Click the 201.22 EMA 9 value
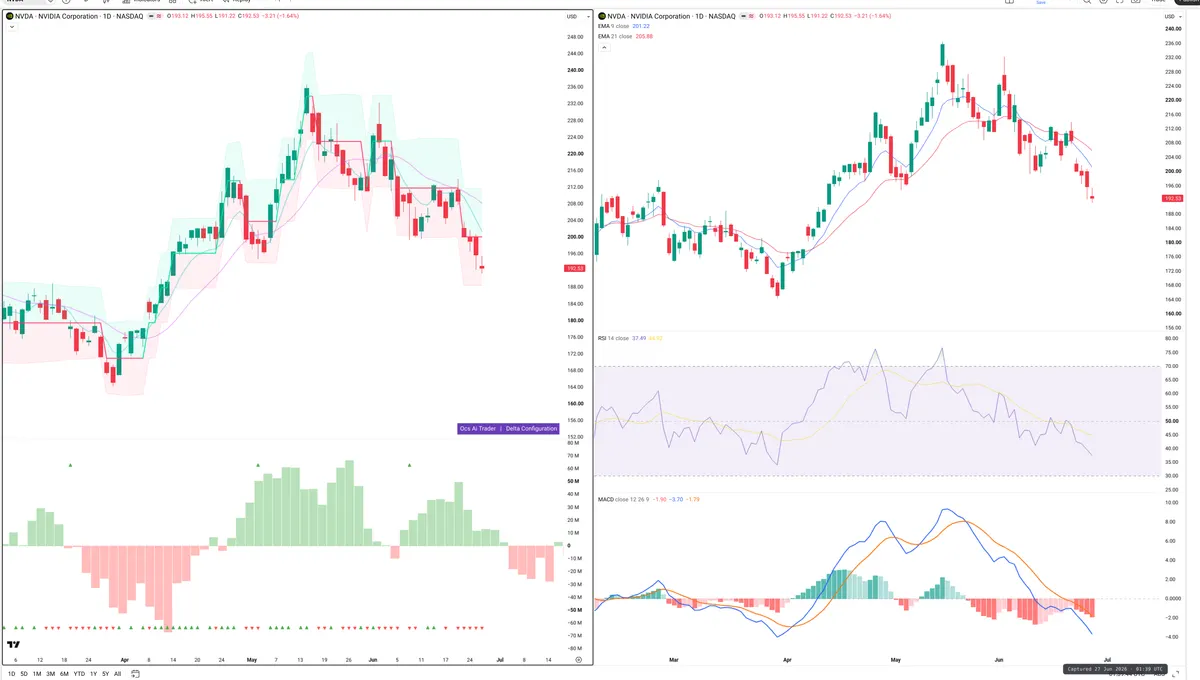This screenshot has height=680, width=1200. pos(642,27)
